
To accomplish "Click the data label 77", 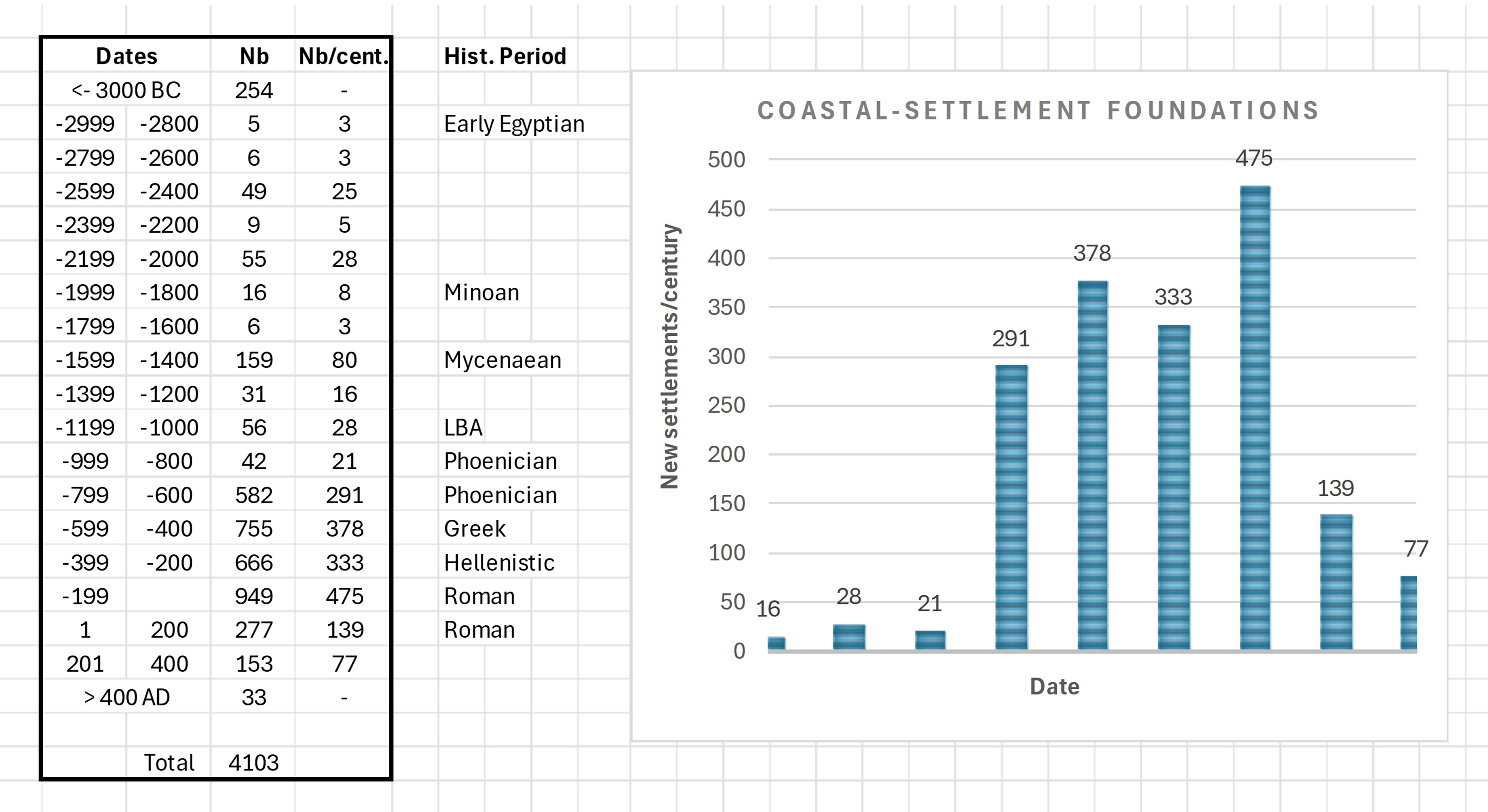I will pos(1416,548).
